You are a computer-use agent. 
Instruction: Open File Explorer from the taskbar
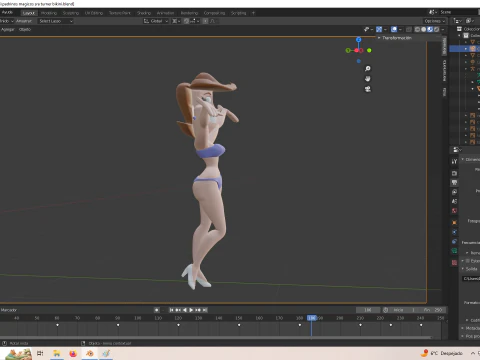click(x=57, y=353)
